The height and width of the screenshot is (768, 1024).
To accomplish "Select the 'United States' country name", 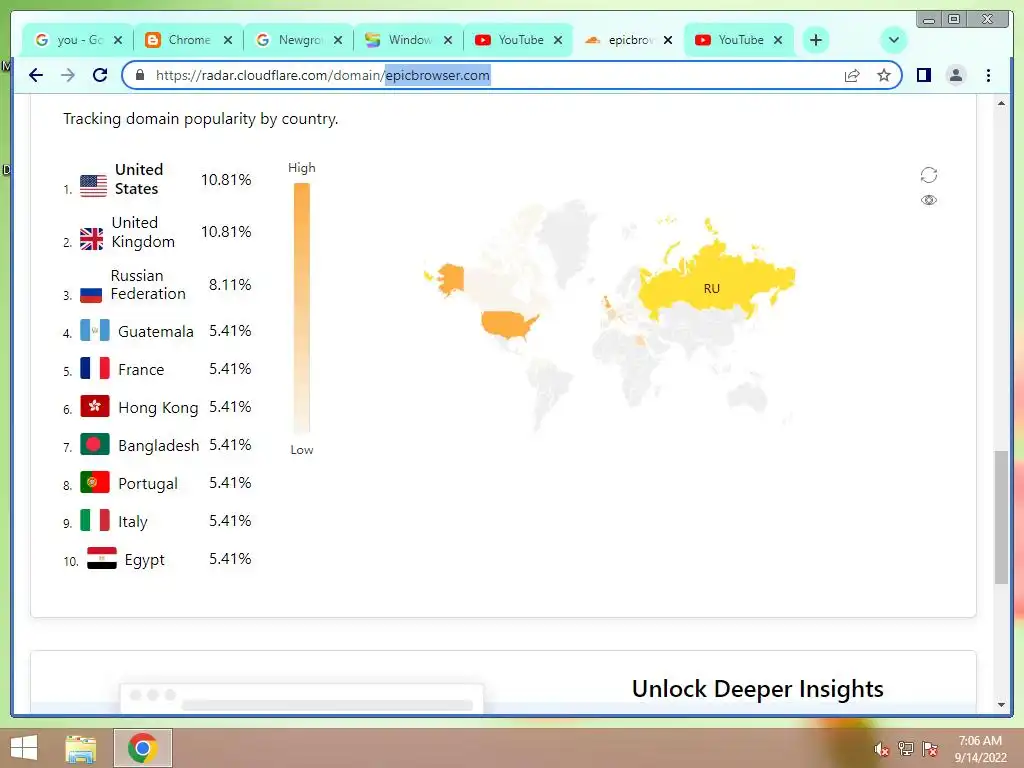I will pyautogui.click(x=138, y=179).
